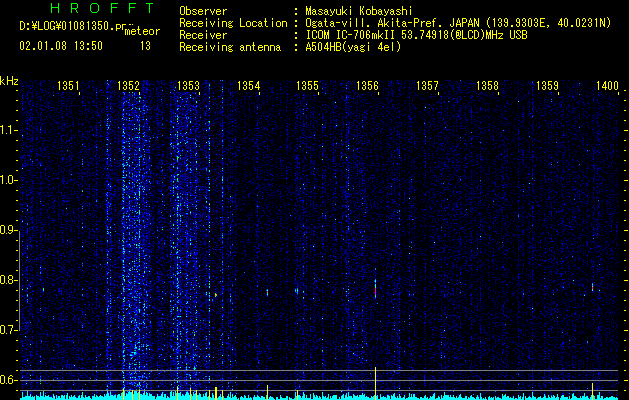Click the 0.7 kHz frequency label
Image resolution: width=629 pixels, height=400 pixels.
click(x=9, y=330)
